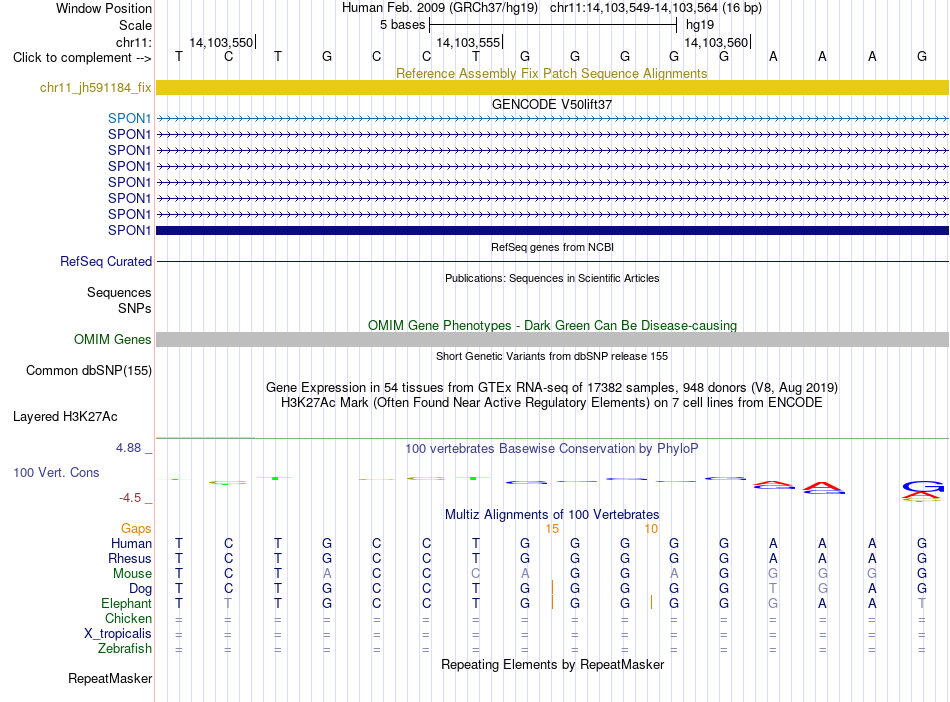The width and height of the screenshot is (950, 702).
Task: Open the light-blue SPON1 transcript label
Action: tap(129, 118)
